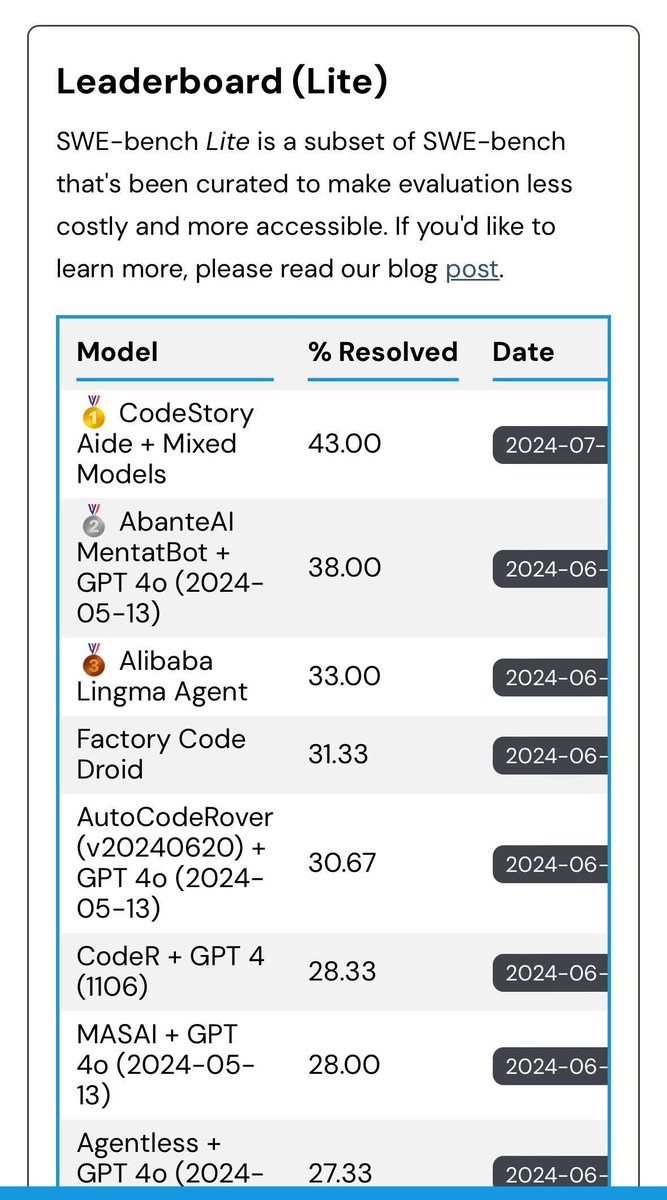Click the CodeR + GPT 4 date badge

pyautogui.click(x=549, y=973)
